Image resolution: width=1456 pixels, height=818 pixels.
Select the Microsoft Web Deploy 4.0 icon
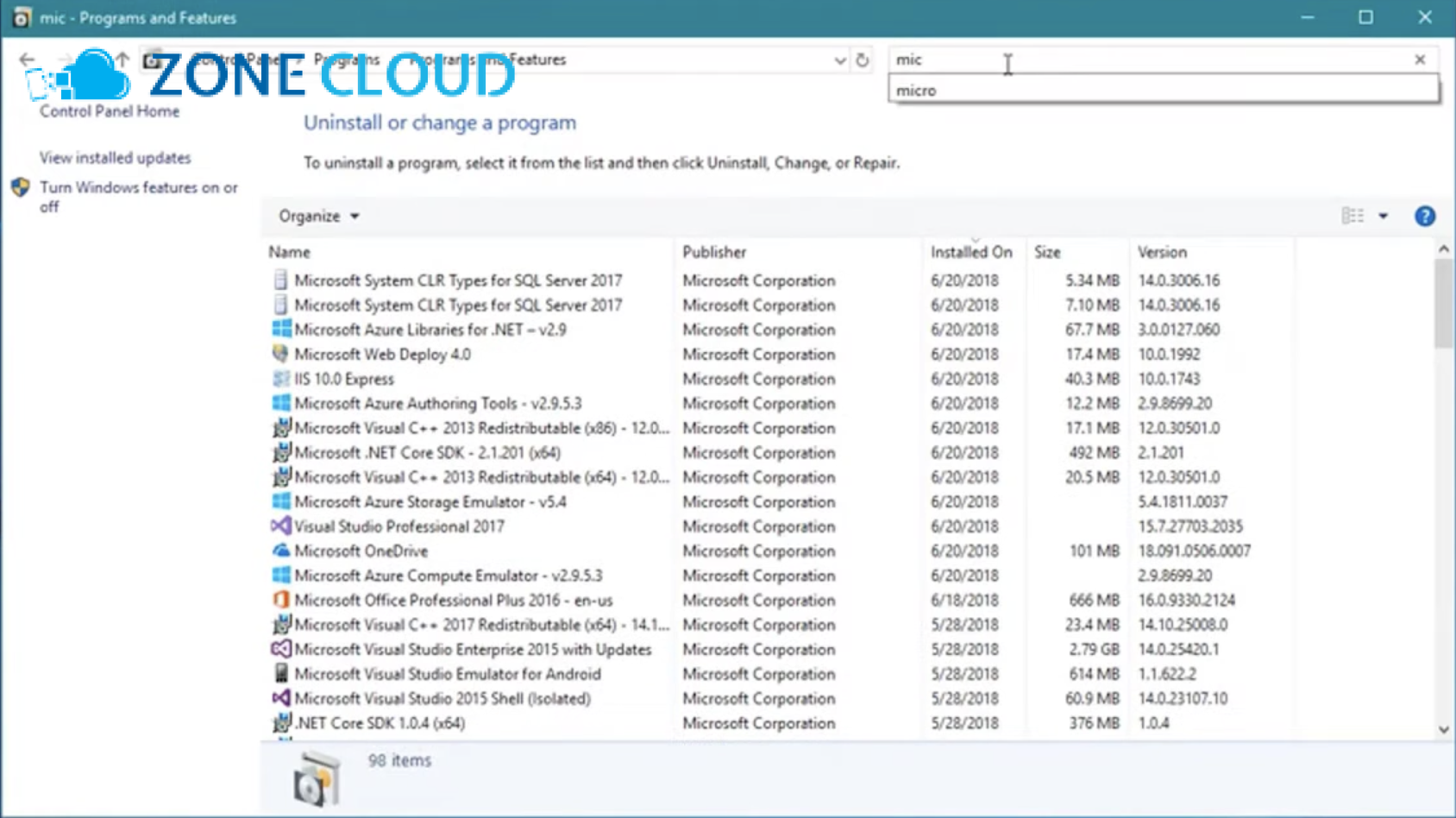click(280, 354)
